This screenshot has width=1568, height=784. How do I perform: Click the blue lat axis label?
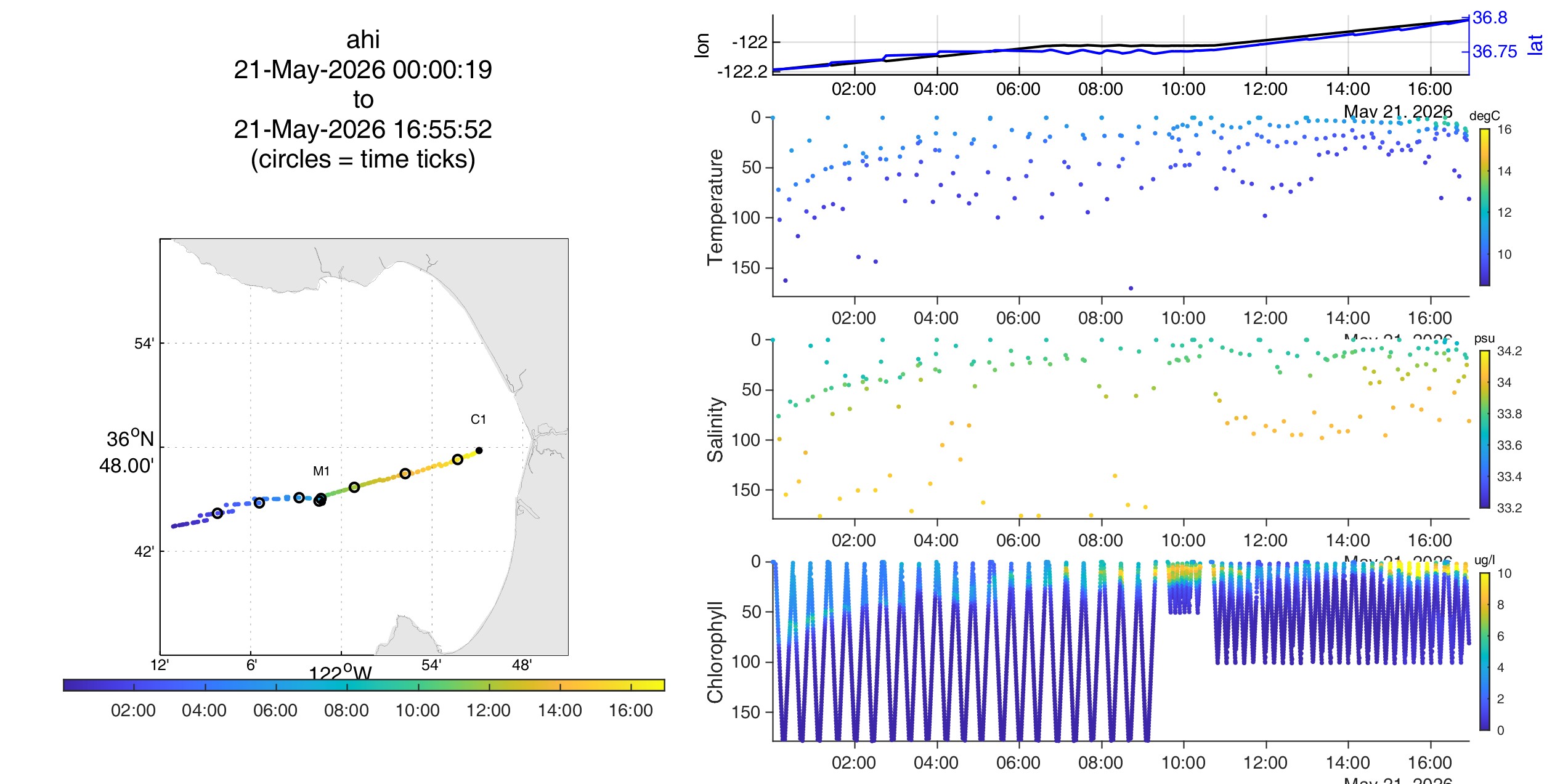pos(1535,44)
